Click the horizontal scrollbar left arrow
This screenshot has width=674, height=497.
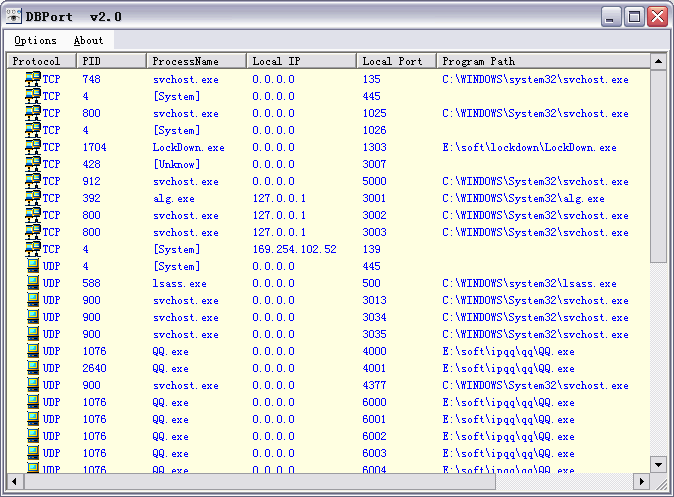tap(15, 481)
